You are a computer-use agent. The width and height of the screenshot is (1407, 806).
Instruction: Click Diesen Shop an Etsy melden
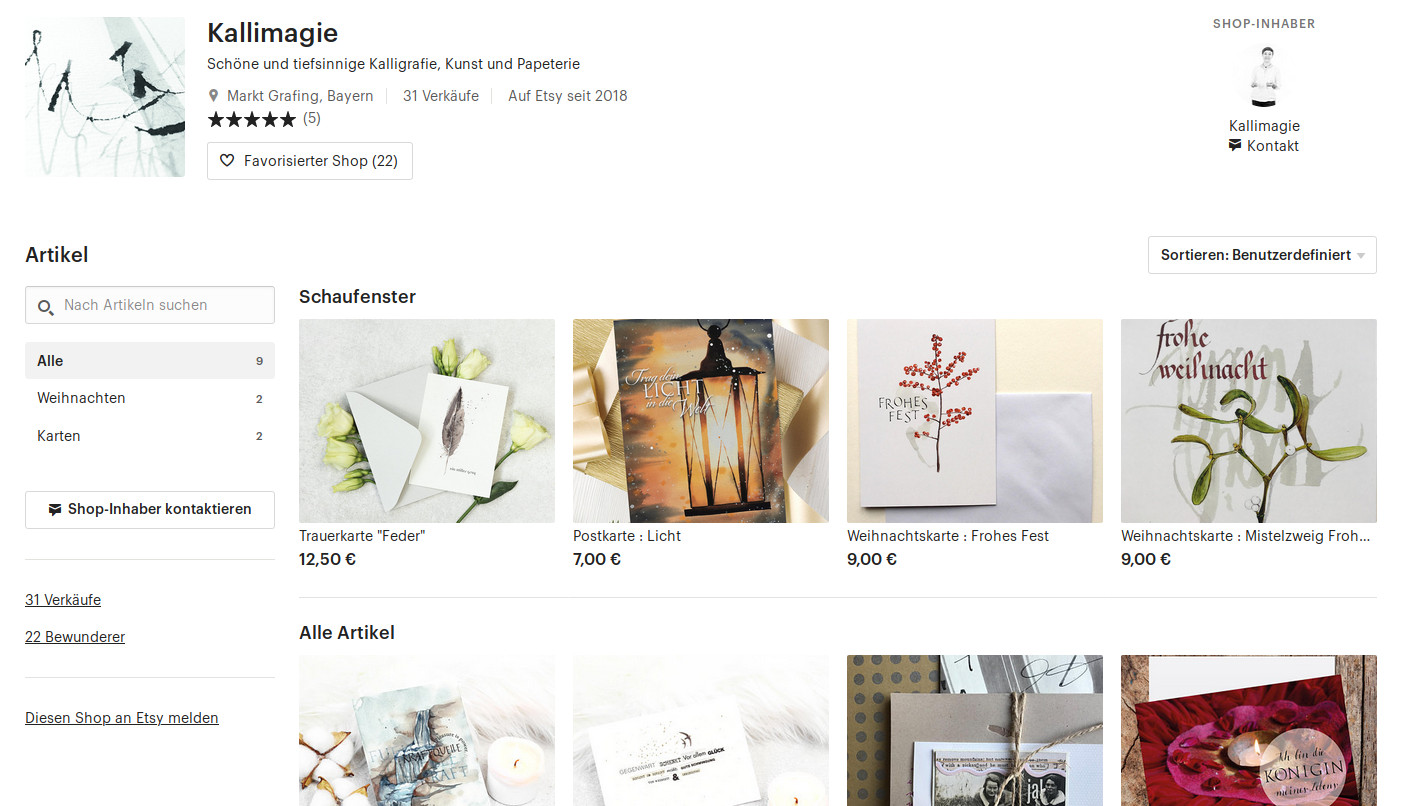(x=122, y=718)
